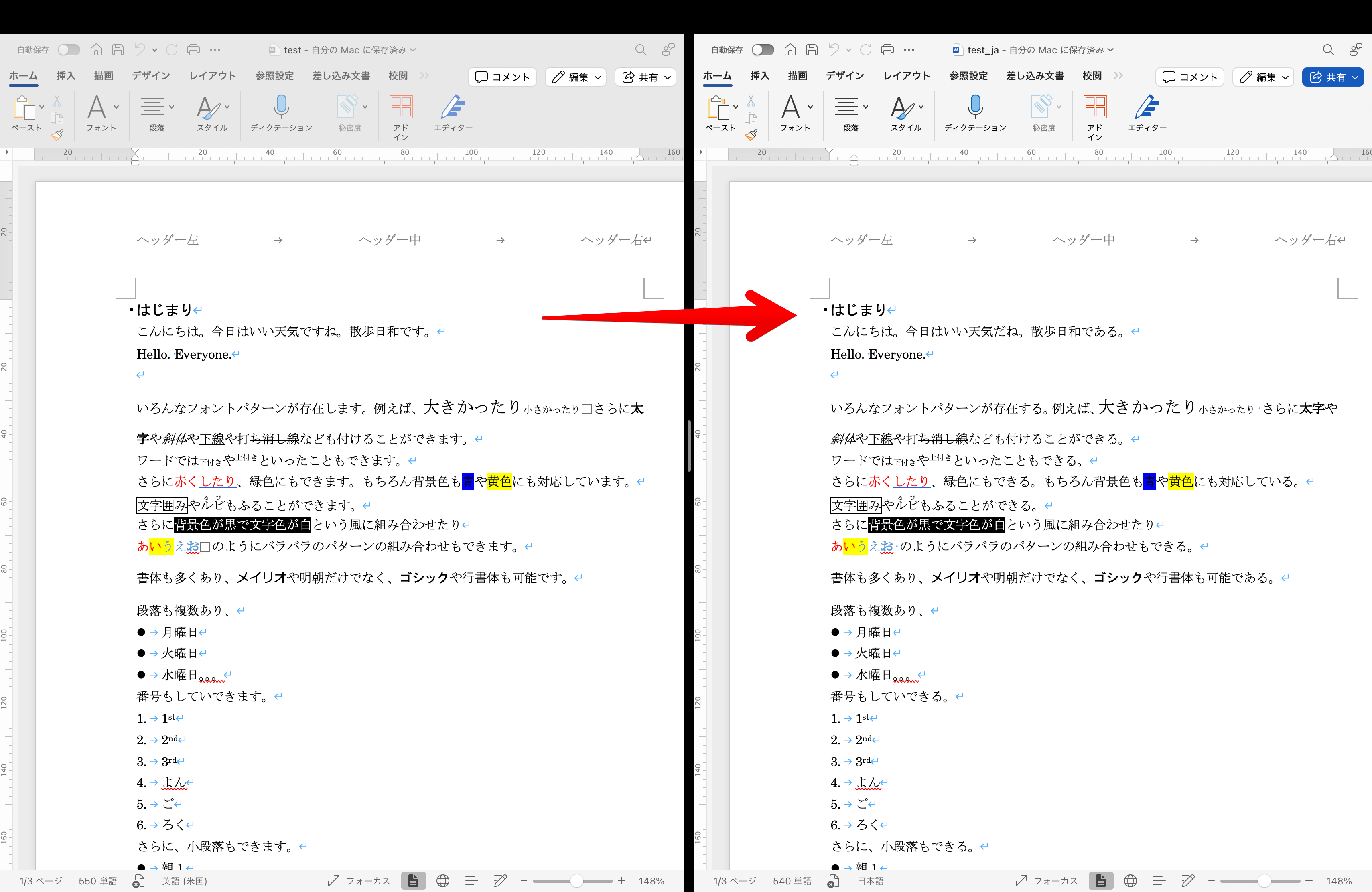
Task: Click the save icon in right window toolbar
Action: point(812,50)
